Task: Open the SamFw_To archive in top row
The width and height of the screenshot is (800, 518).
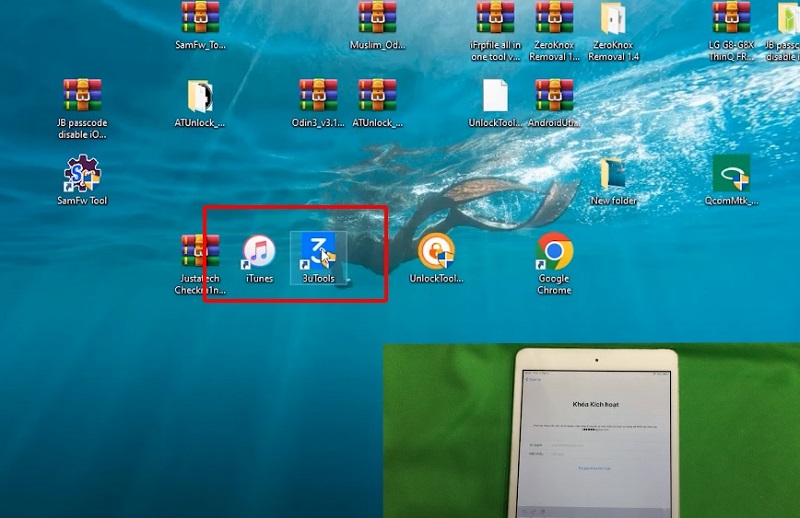Action: [x=200, y=18]
